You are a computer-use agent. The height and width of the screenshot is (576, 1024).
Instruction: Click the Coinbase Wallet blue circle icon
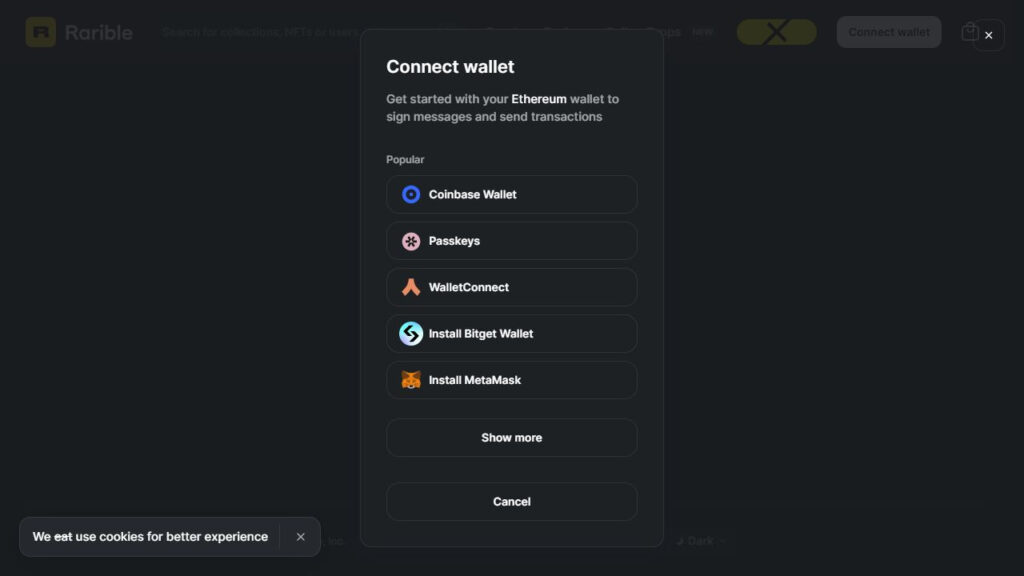coord(411,195)
